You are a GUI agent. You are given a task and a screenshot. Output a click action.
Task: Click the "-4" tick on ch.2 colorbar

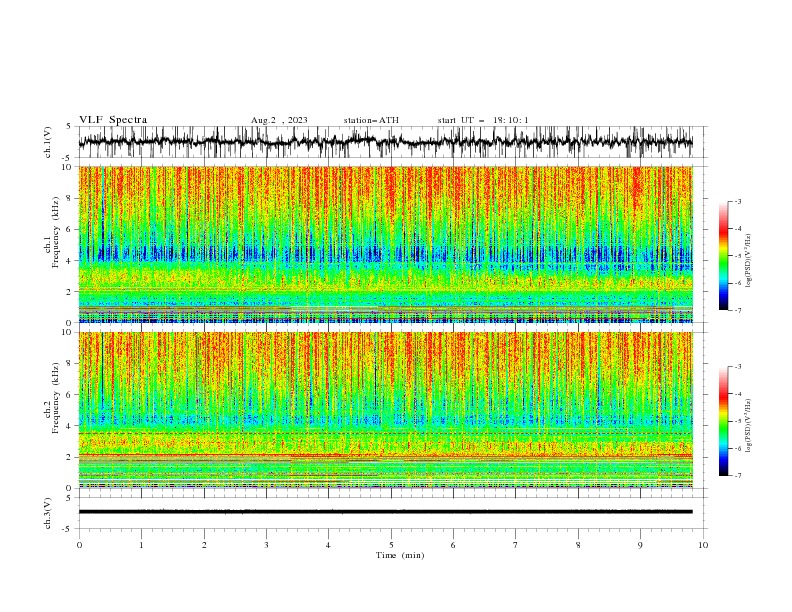[x=738, y=394]
